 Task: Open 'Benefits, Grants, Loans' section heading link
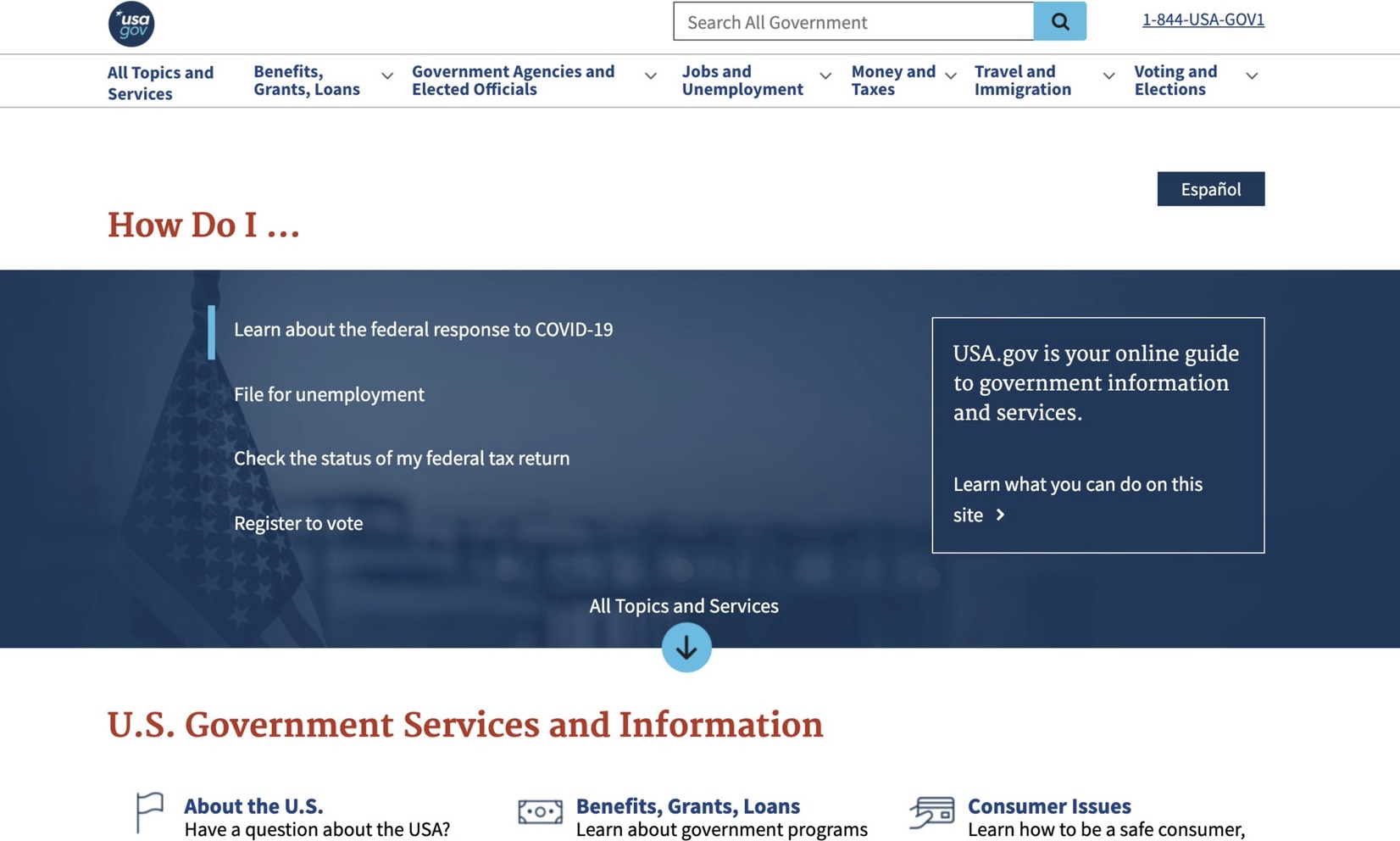point(688,805)
